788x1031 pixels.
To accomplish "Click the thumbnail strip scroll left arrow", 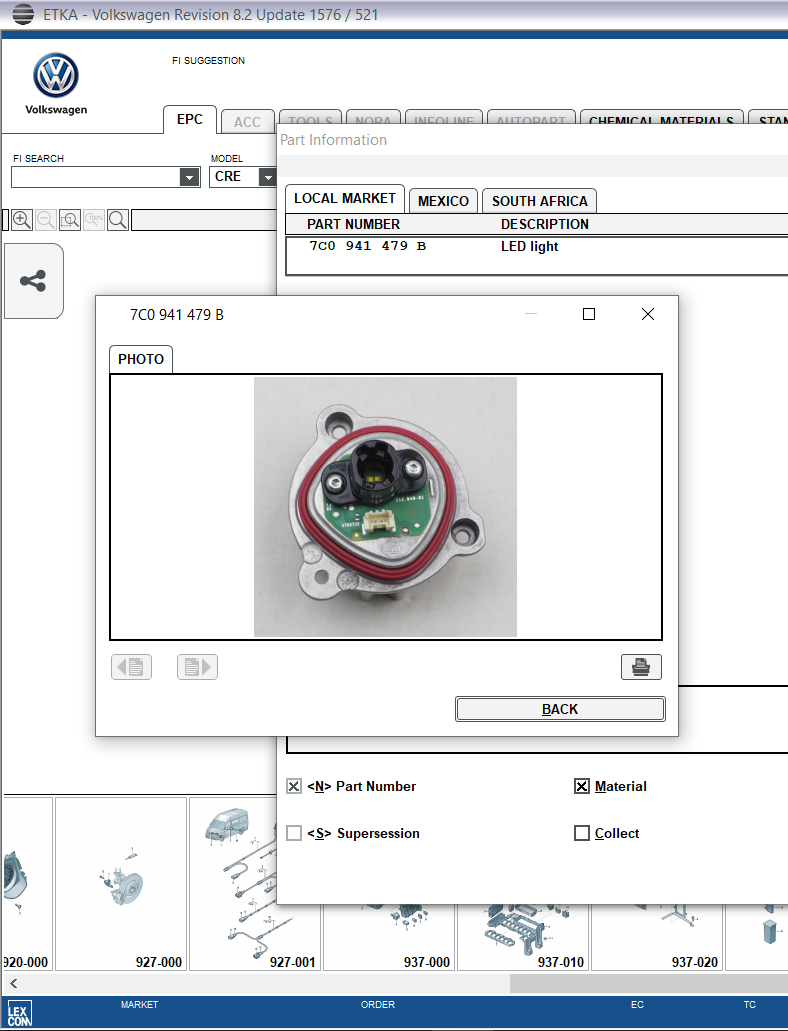I will click(13, 984).
